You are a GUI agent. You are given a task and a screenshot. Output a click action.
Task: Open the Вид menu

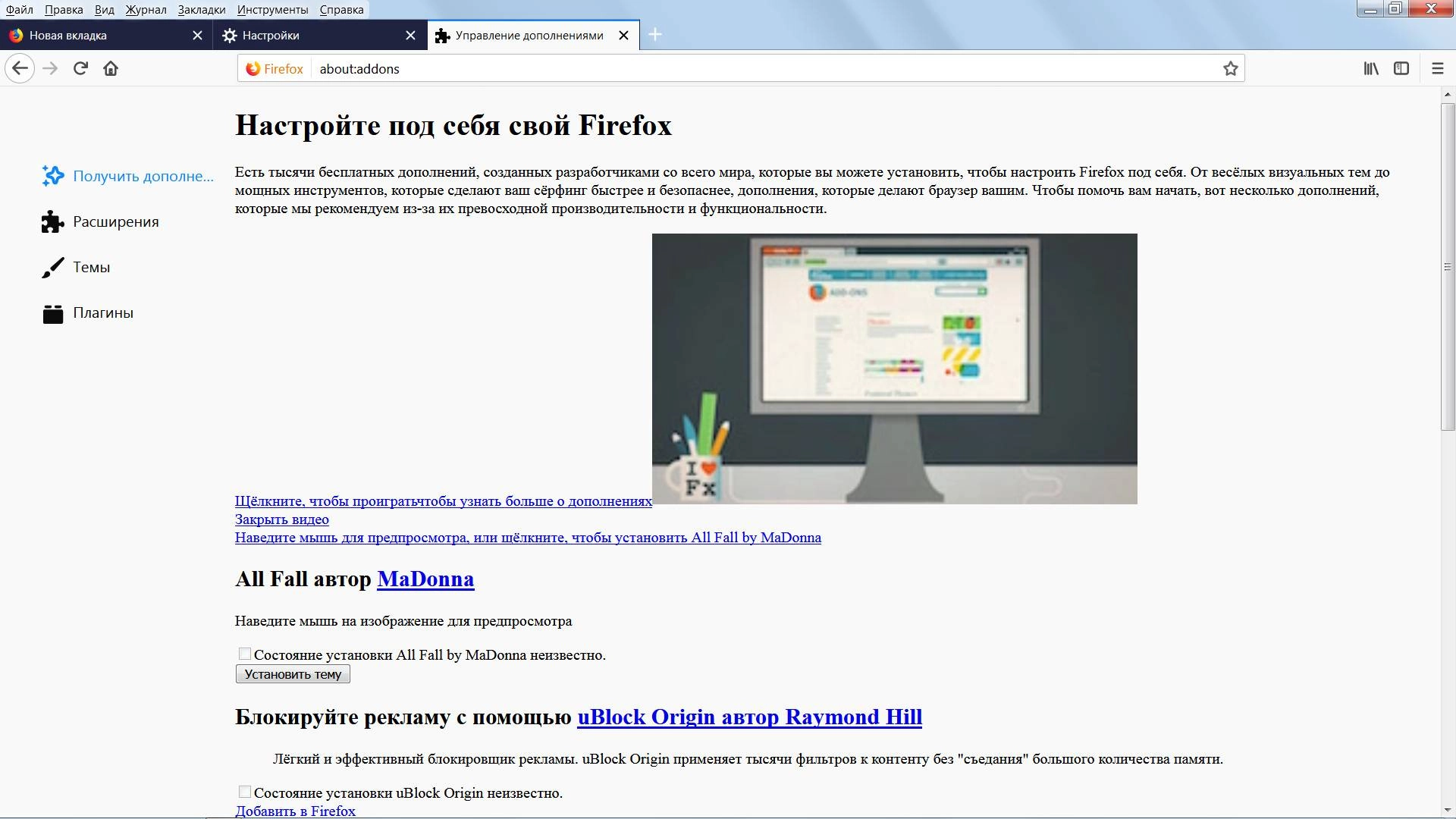click(104, 10)
